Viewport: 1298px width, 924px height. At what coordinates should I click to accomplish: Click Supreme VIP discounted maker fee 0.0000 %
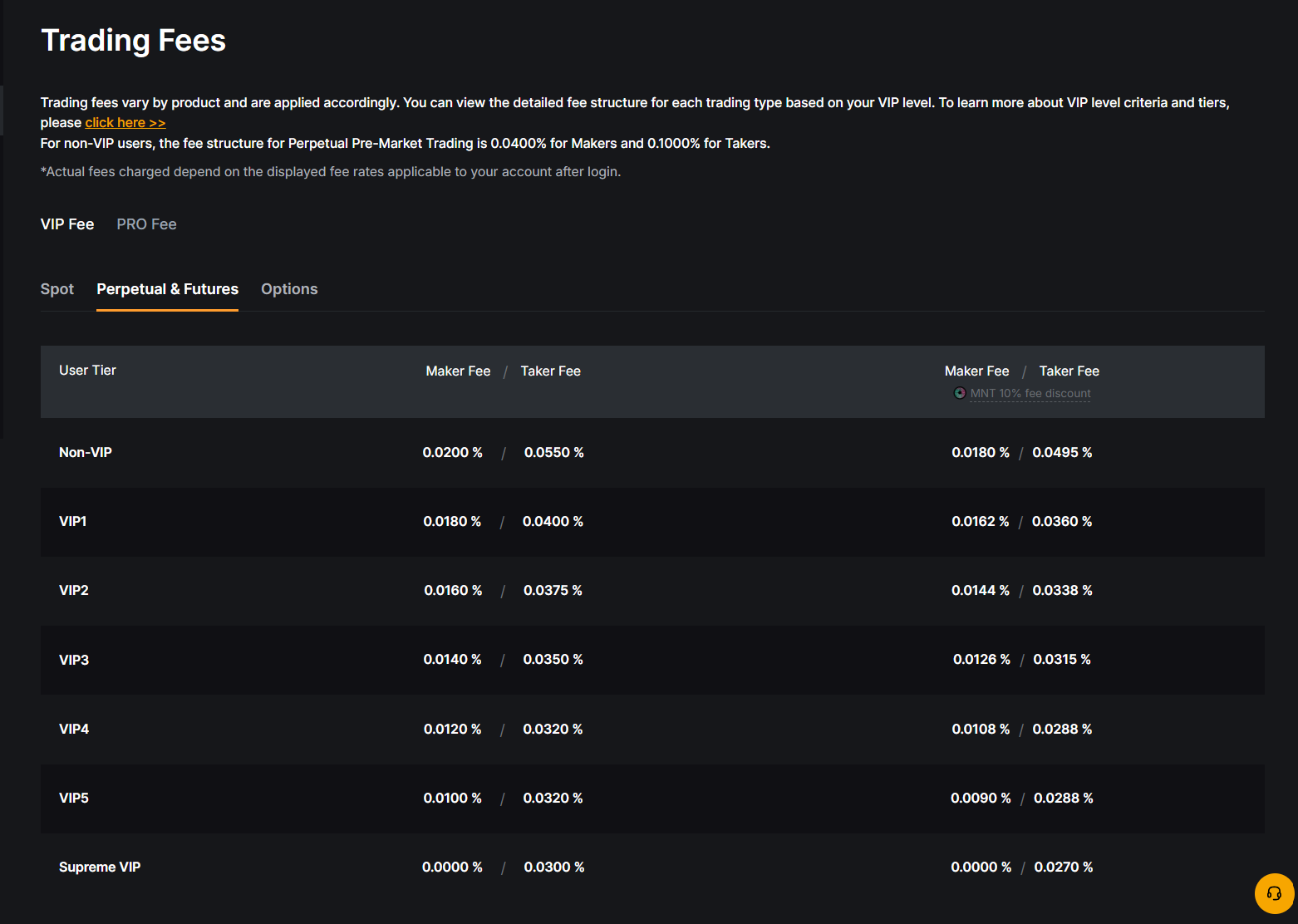pos(981,867)
